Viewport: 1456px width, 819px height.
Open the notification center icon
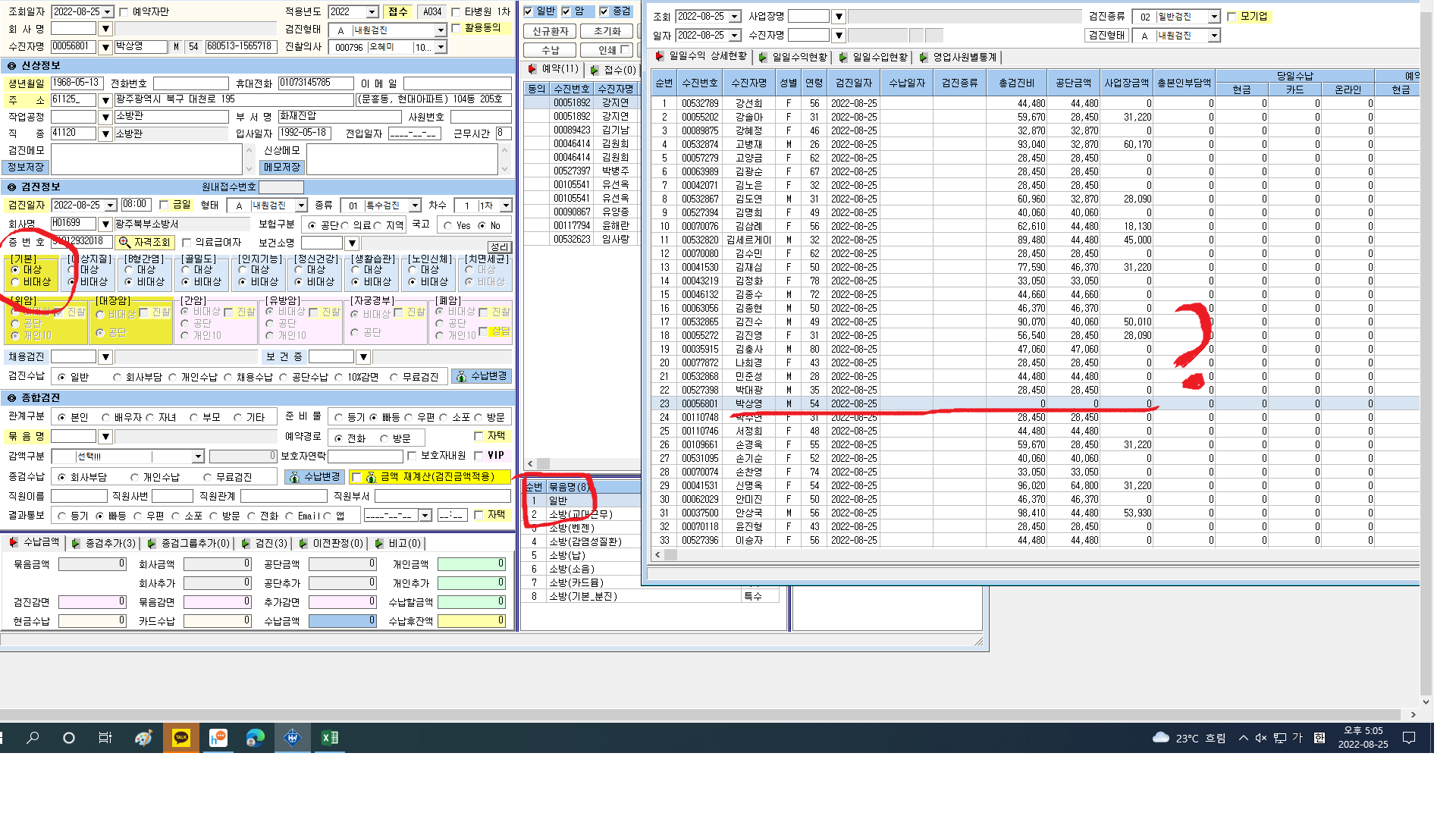coord(1409,738)
